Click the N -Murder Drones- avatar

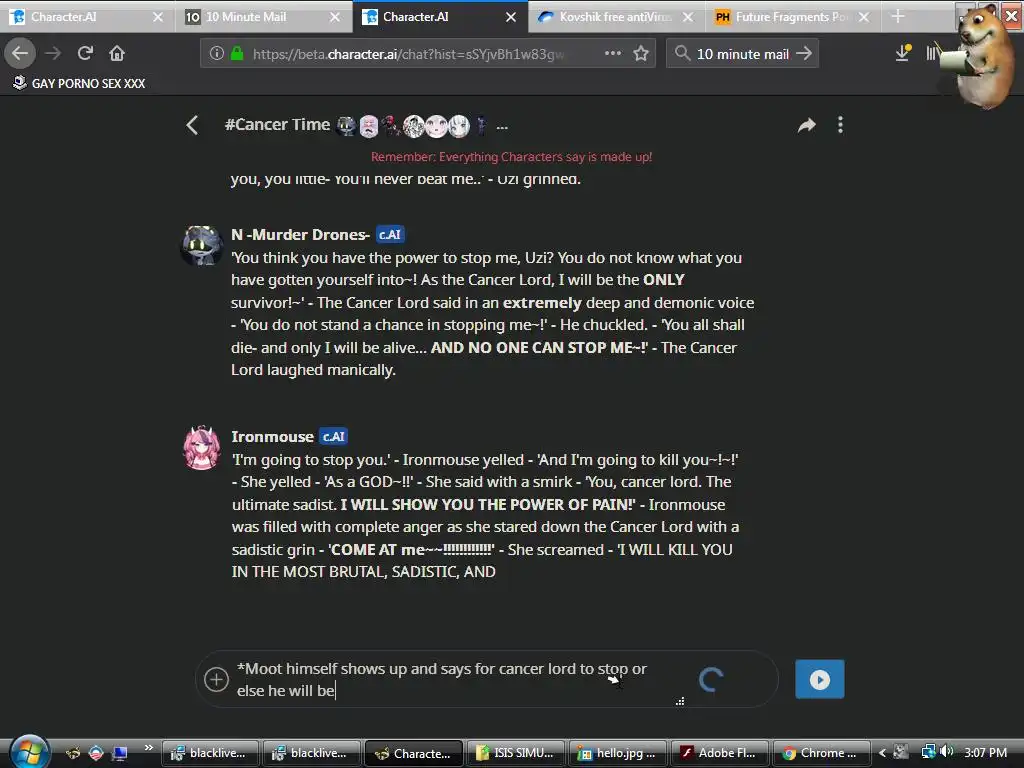201,246
